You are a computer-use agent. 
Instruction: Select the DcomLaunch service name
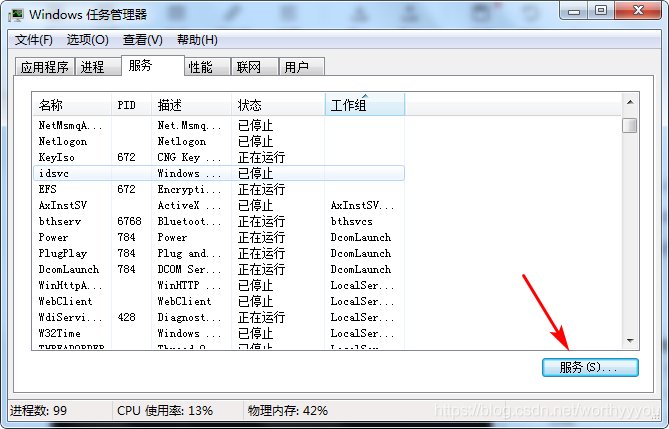coord(69,269)
